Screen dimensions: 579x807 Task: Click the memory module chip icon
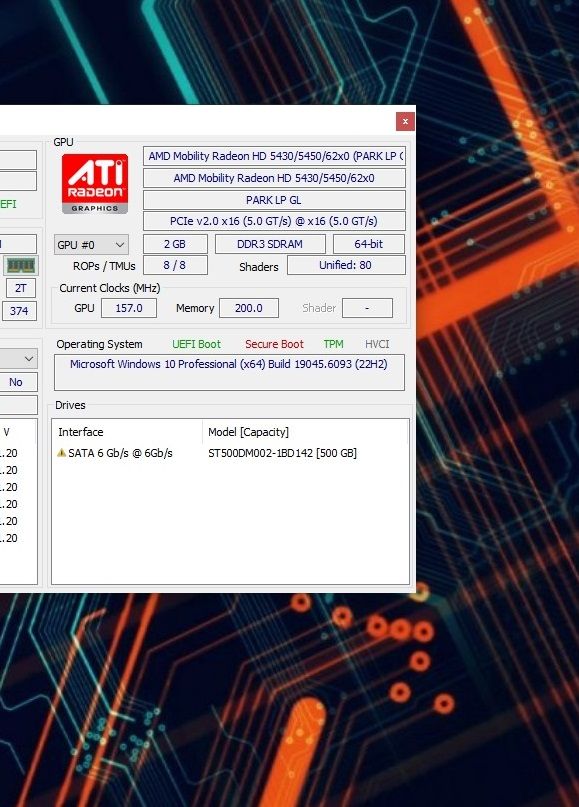21,266
